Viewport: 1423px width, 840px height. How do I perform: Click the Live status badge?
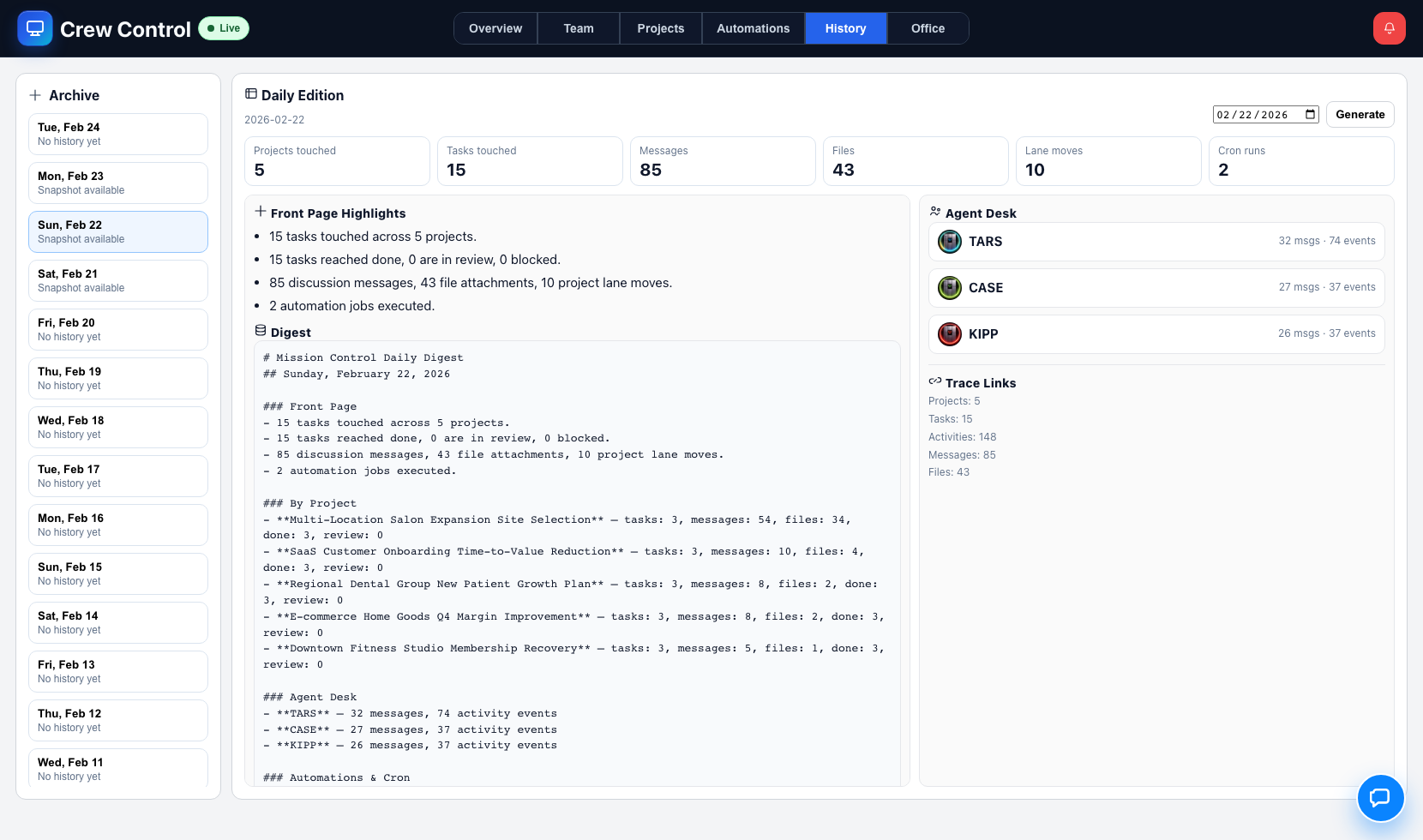224,28
